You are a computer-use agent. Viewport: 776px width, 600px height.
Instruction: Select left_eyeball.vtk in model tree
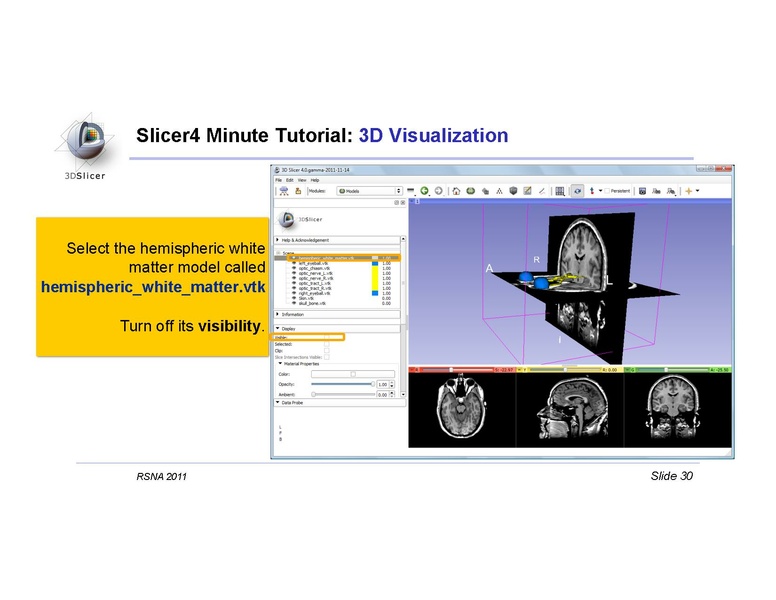(313, 263)
